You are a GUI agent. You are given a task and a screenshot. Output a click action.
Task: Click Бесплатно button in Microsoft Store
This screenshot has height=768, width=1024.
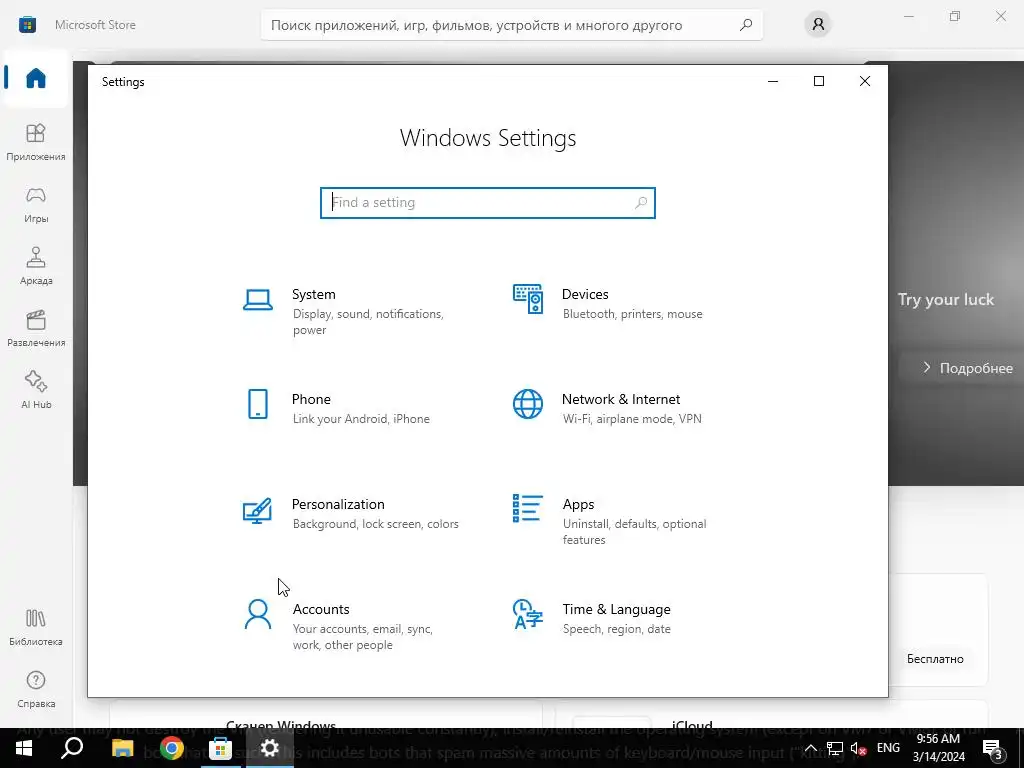[x=935, y=659]
